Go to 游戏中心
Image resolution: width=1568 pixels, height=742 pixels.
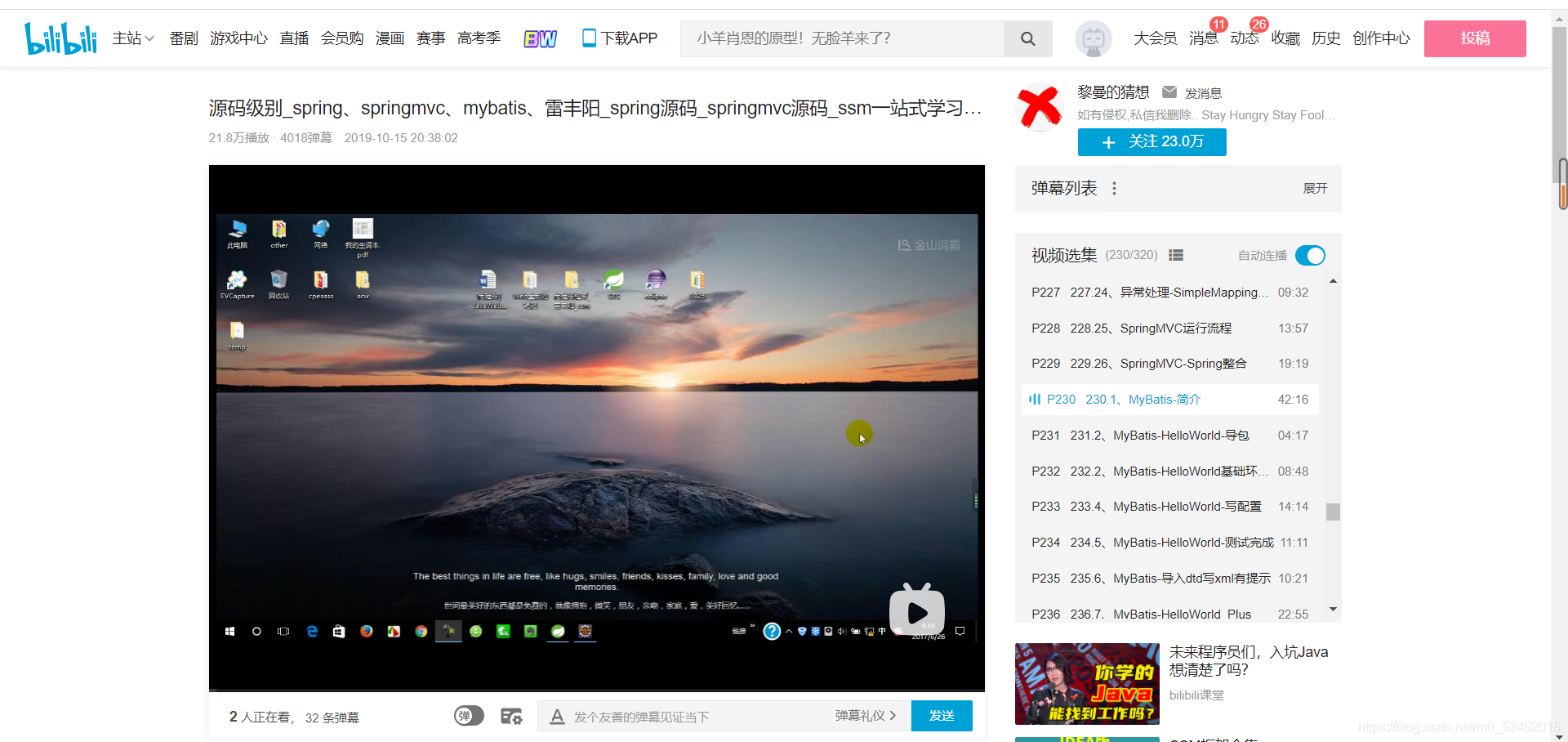238,38
